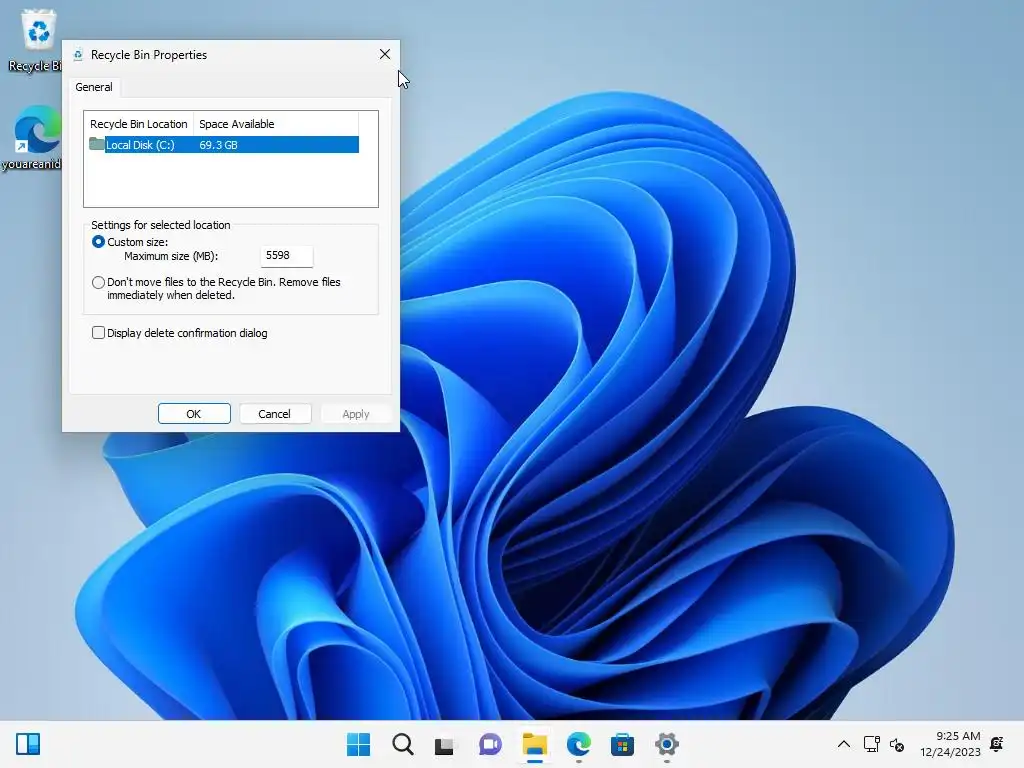This screenshot has width=1024, height=768.
Task: Open taskbar Search
Action: [x=403, y=744]
